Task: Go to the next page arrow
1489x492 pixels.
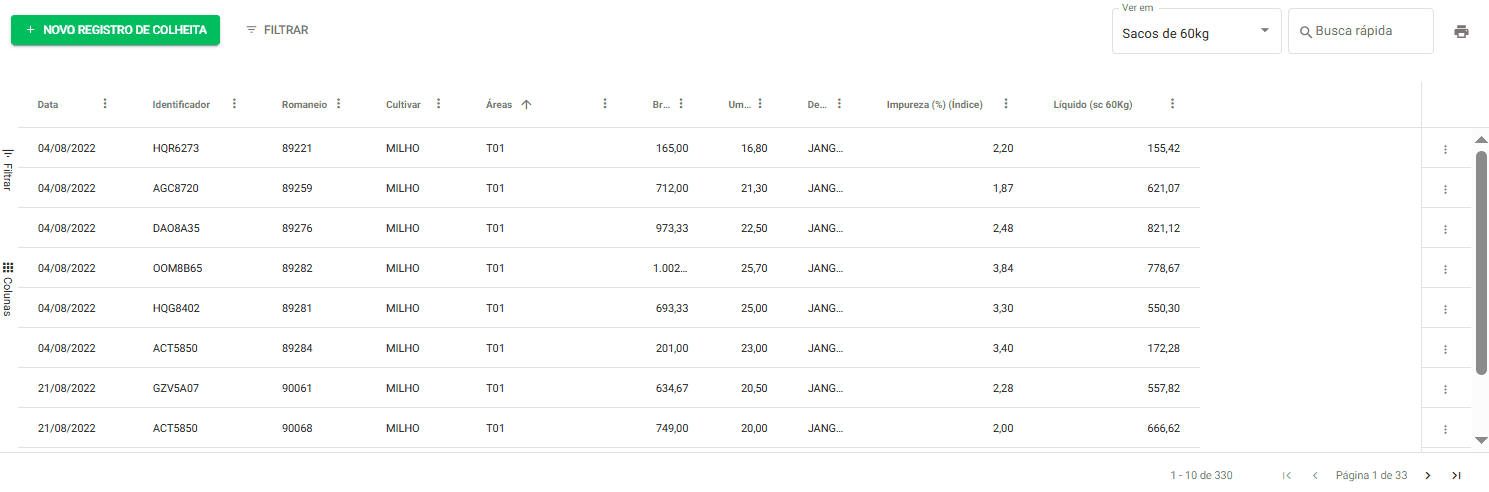Action: click(x=1427, y=475)
